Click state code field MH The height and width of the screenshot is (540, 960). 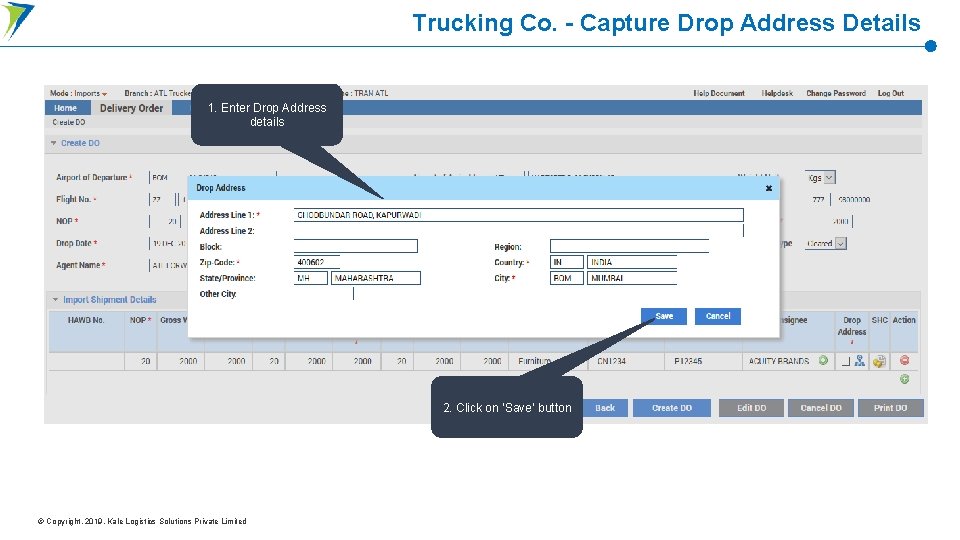310,278
